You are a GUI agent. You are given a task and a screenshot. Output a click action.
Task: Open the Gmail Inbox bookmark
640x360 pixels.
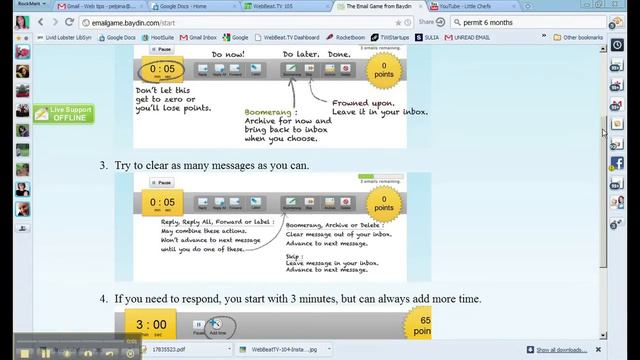coord(198,38)
